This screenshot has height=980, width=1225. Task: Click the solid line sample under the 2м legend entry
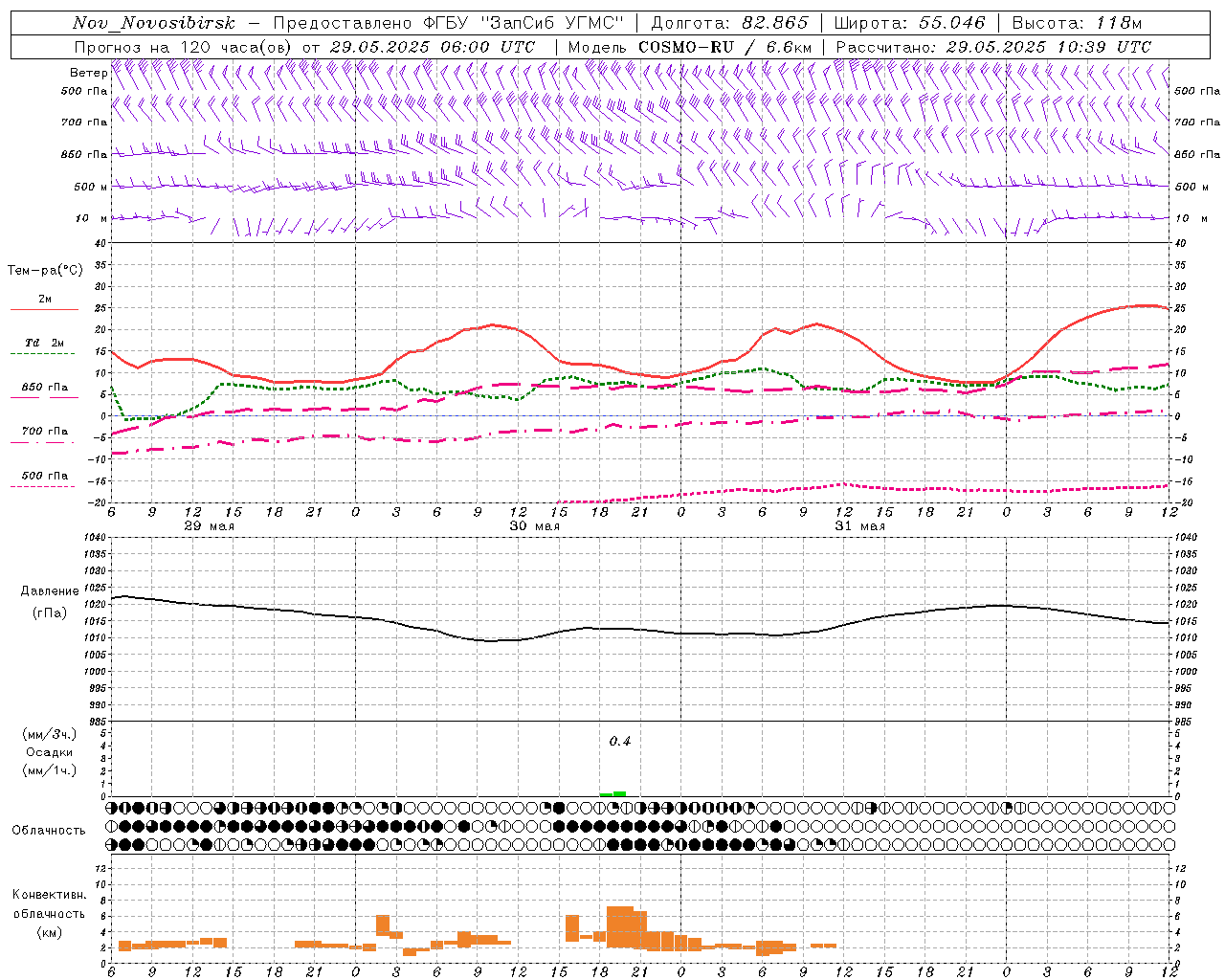[x=44, y=309]
